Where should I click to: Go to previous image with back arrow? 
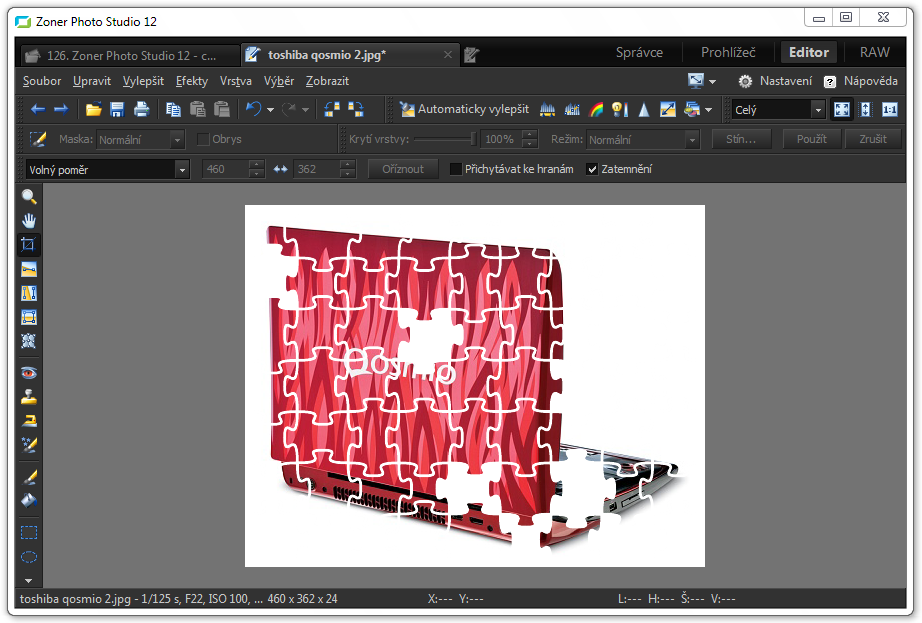point(38,109)
